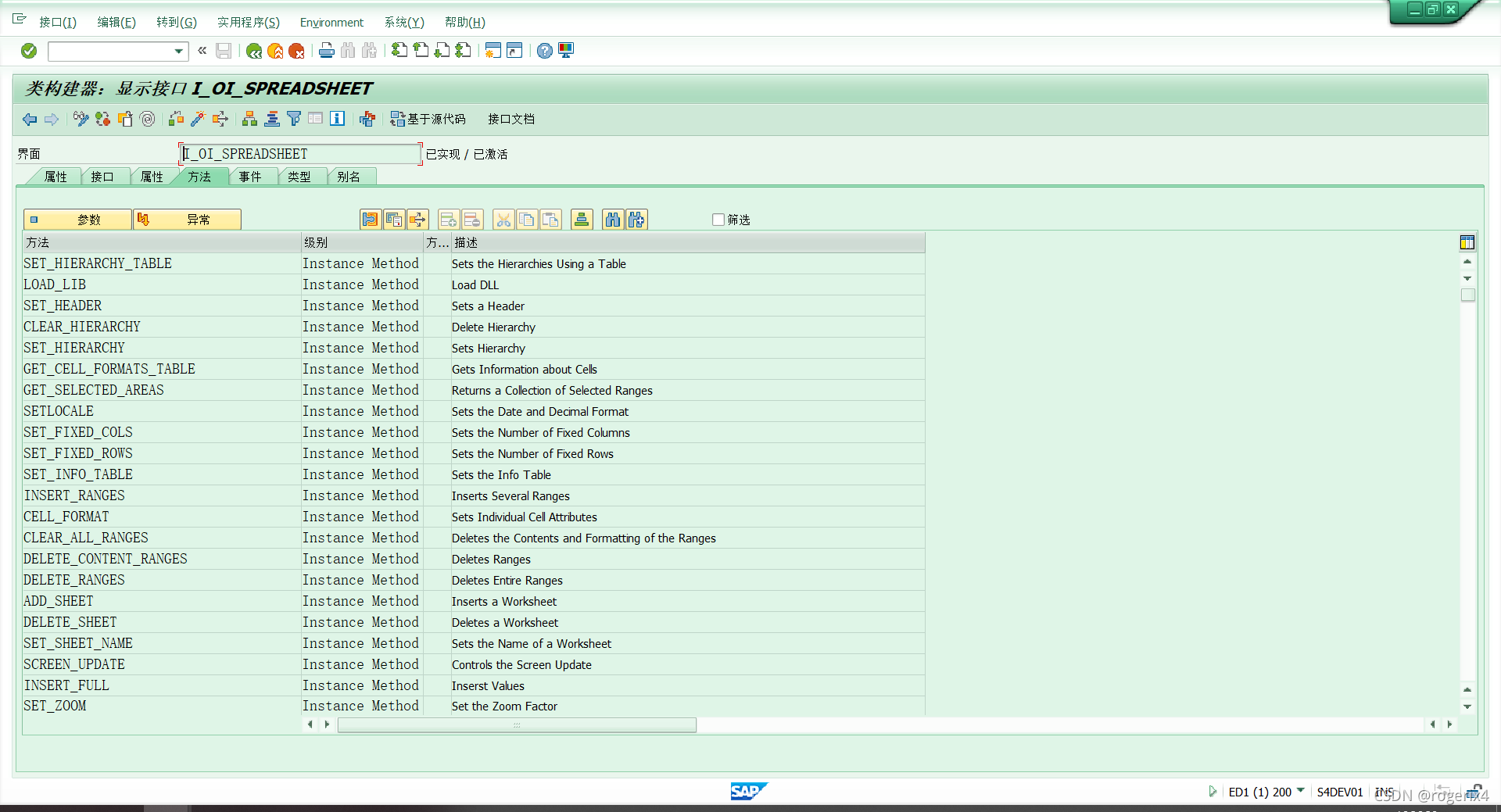Click the vertical scrollbar down arrow at top right
Image resolution: width=1501 pixels, height=812 pixels.
click(1467, 278)
